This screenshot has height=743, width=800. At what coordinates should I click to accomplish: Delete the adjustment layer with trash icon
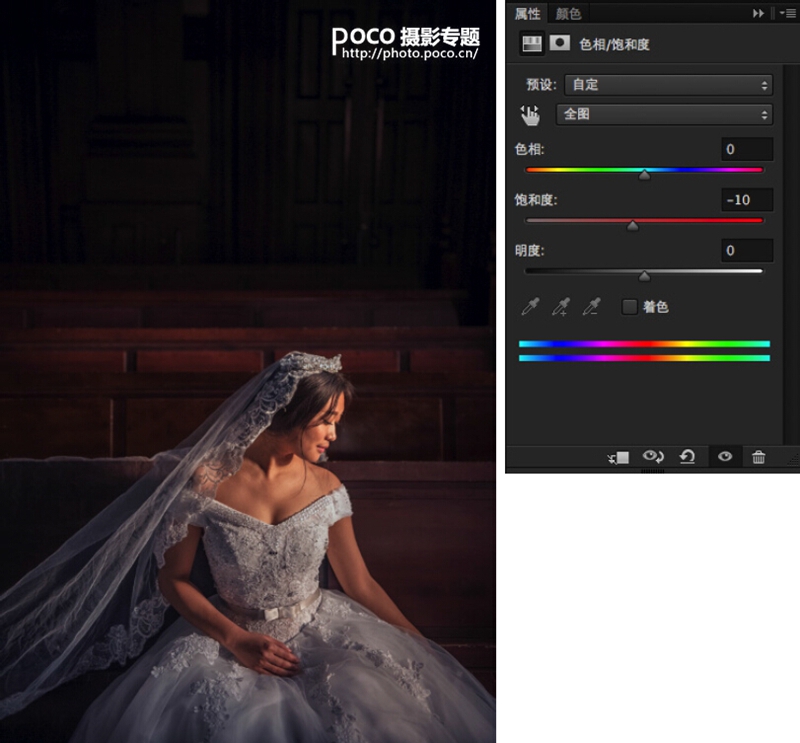[759, 457]
